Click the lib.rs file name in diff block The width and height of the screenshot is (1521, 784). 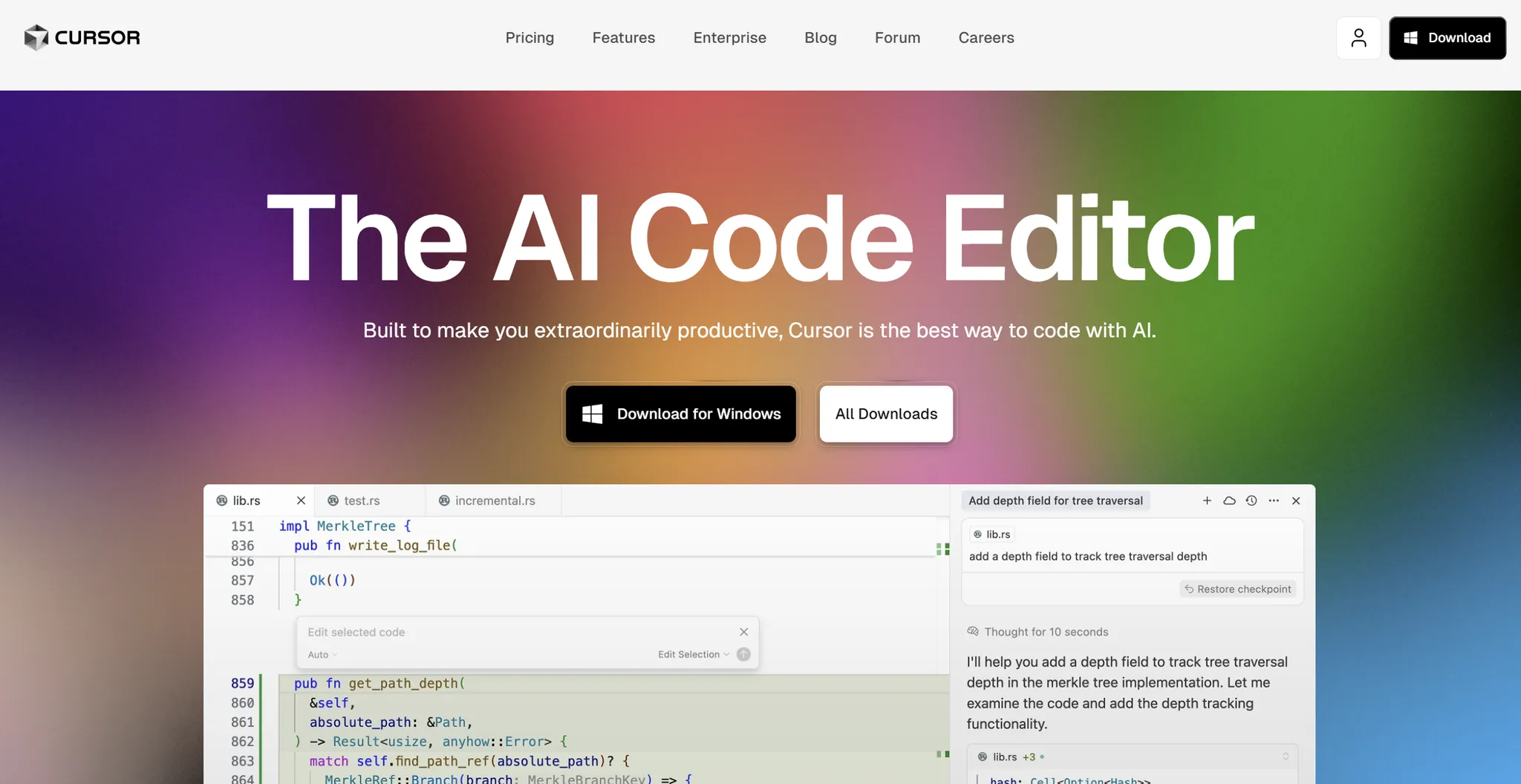(1004, 757)
